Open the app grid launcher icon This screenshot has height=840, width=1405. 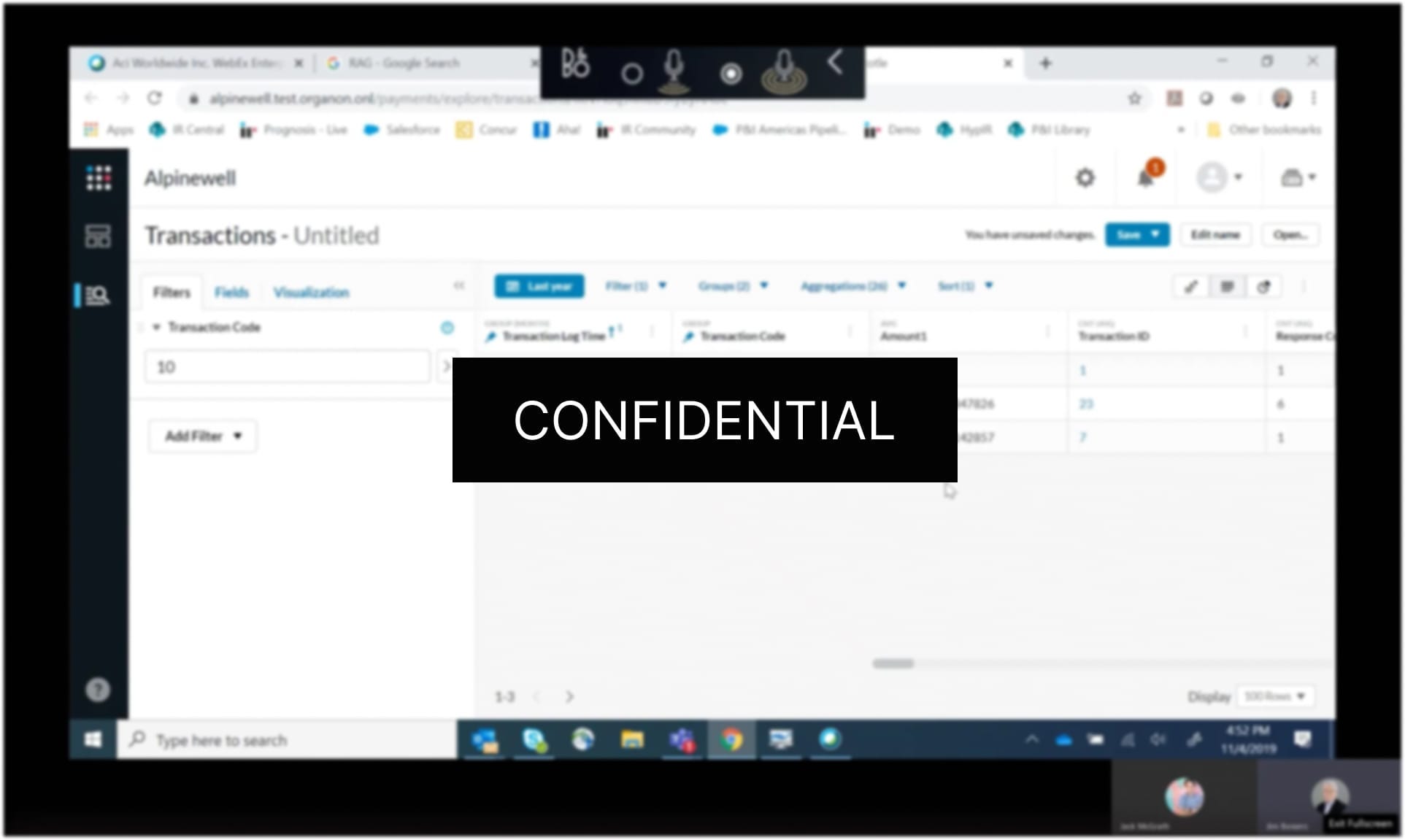[x=99, y=177]
